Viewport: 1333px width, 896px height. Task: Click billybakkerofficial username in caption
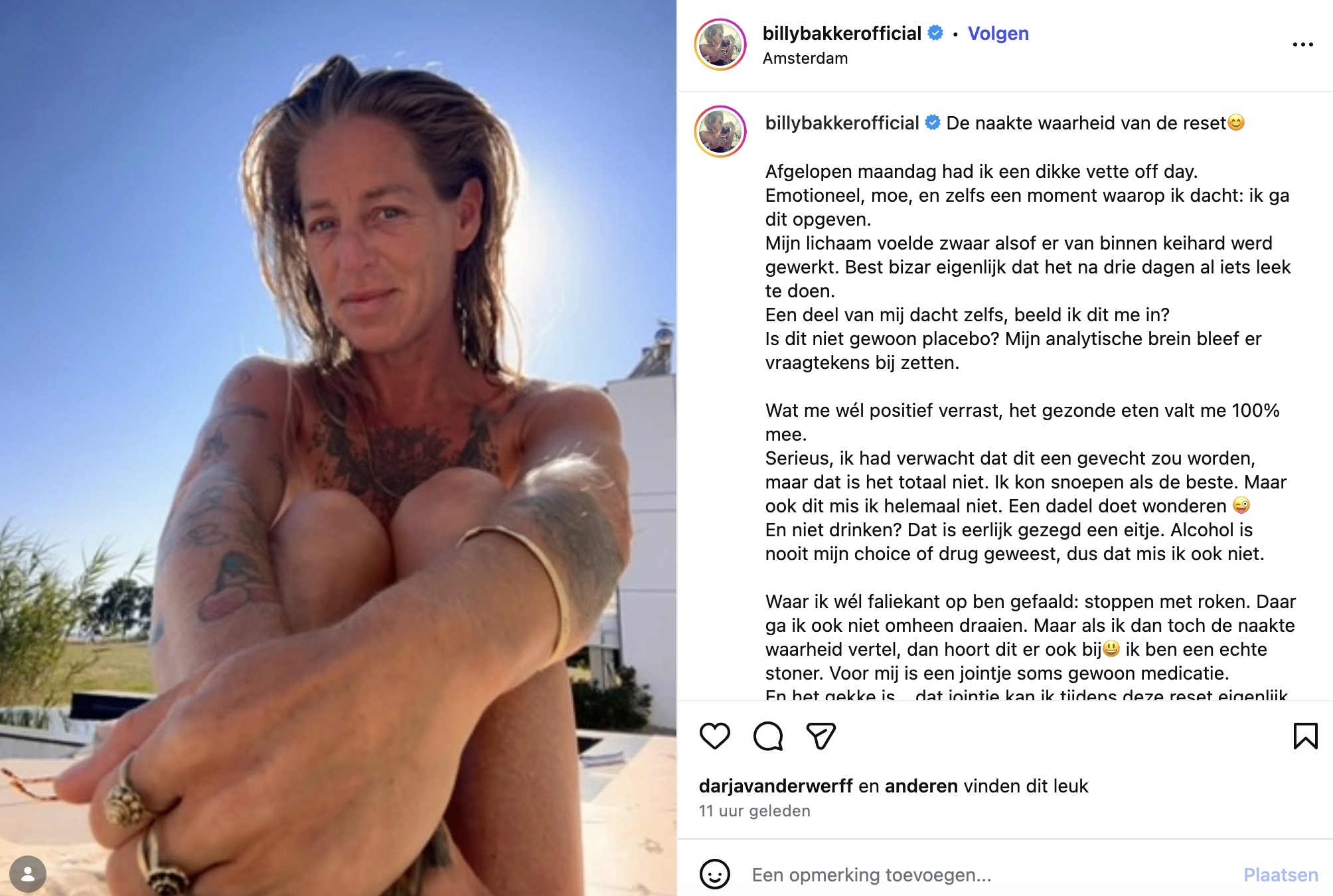(842, 123)
